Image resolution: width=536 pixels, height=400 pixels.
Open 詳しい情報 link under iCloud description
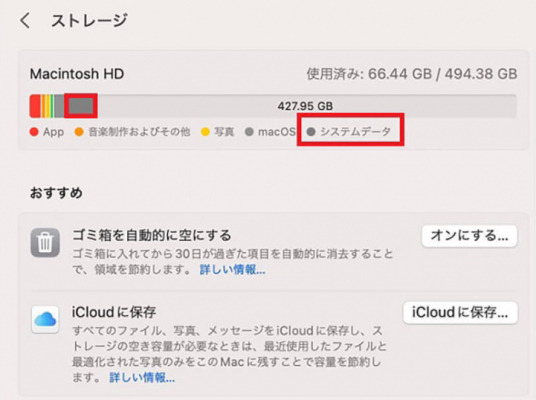142,377
